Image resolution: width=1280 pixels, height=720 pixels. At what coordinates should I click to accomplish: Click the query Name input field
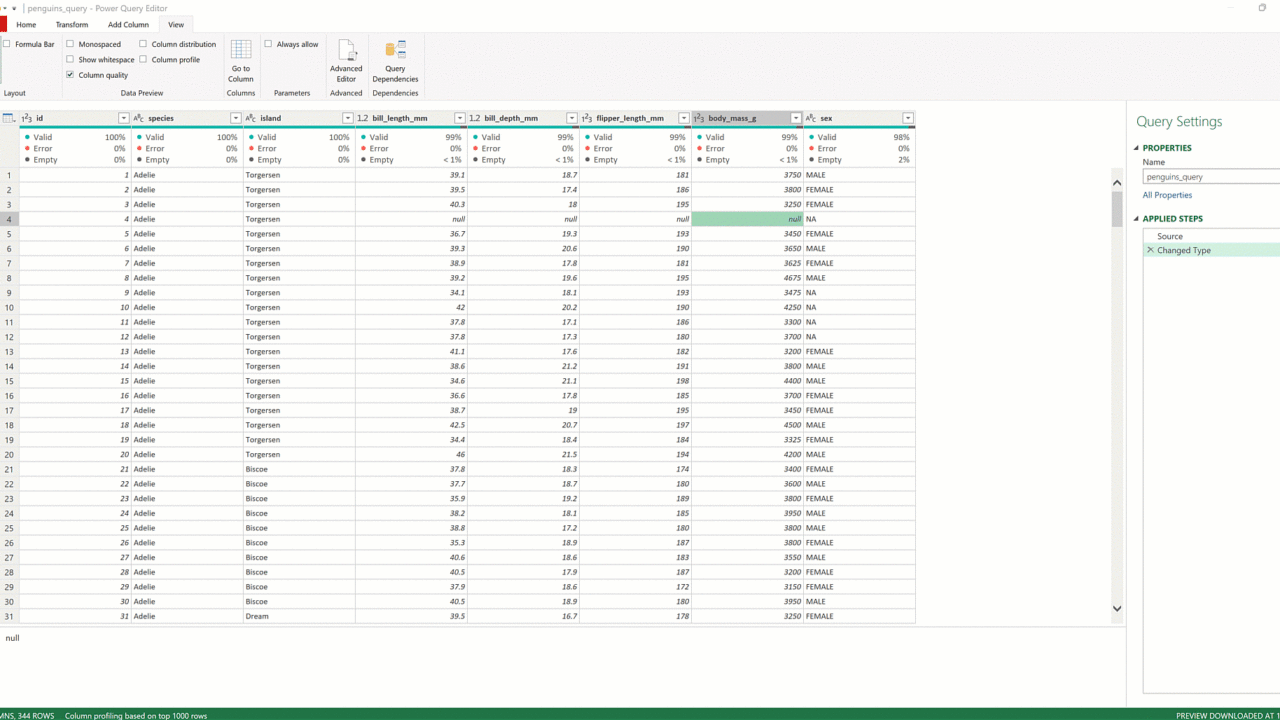(x=1210, y=177)
